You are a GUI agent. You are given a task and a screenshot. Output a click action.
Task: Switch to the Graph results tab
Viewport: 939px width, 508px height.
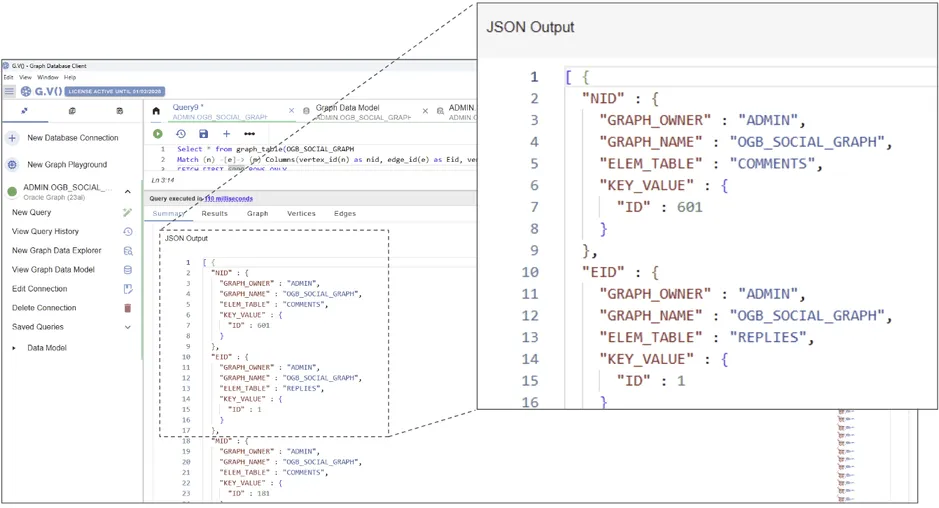[x=258, y=213]
